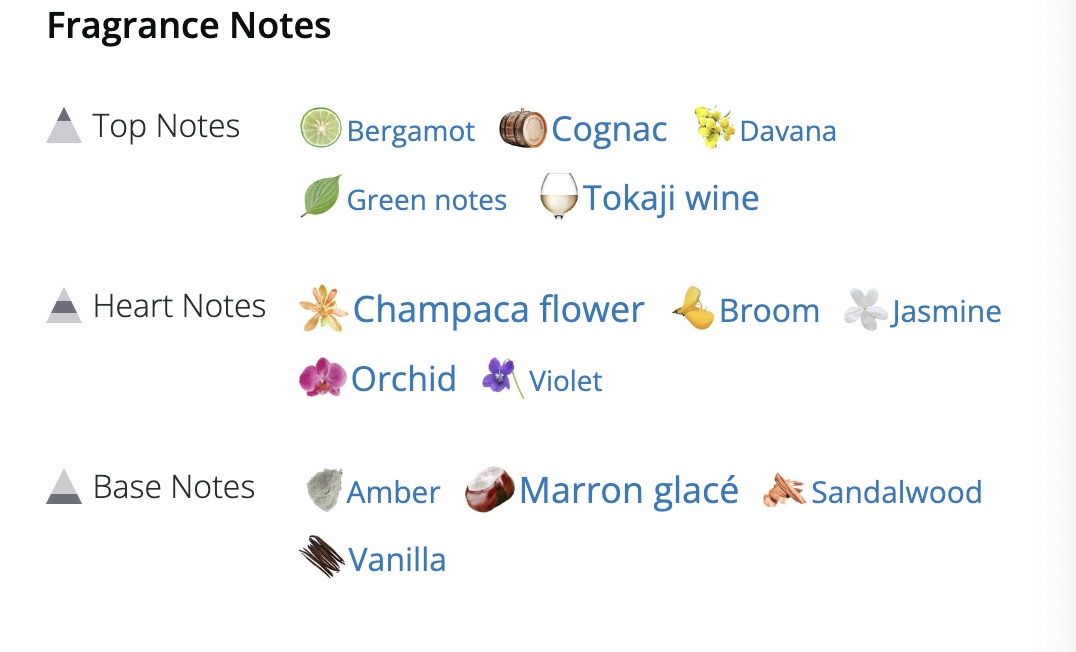Open the Sandalwood note link
This screenshot has width=1076, height=652.
[x=897, y=492]
